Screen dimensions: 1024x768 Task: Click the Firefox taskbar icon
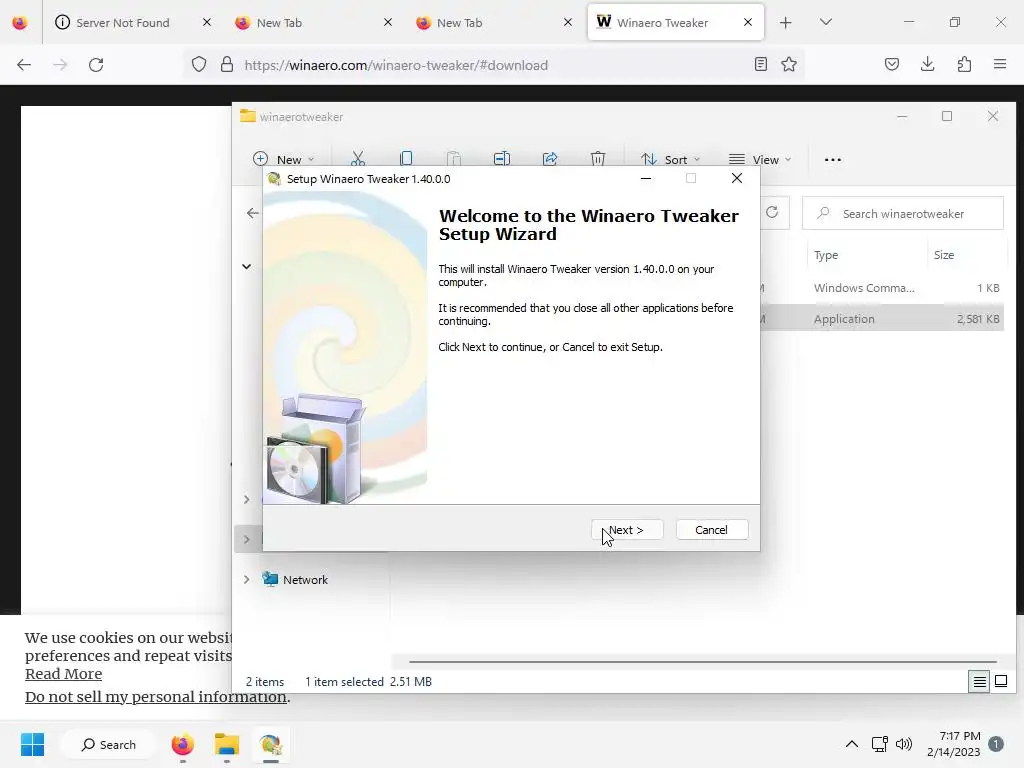click(x=183, y=744)
